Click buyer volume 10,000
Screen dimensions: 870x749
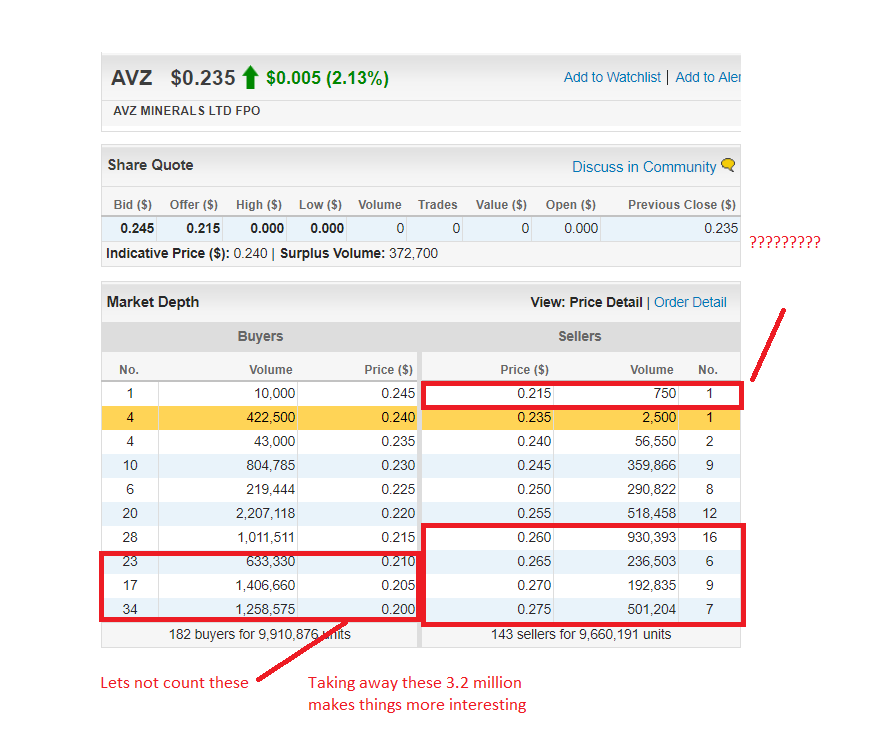(275, 393)
